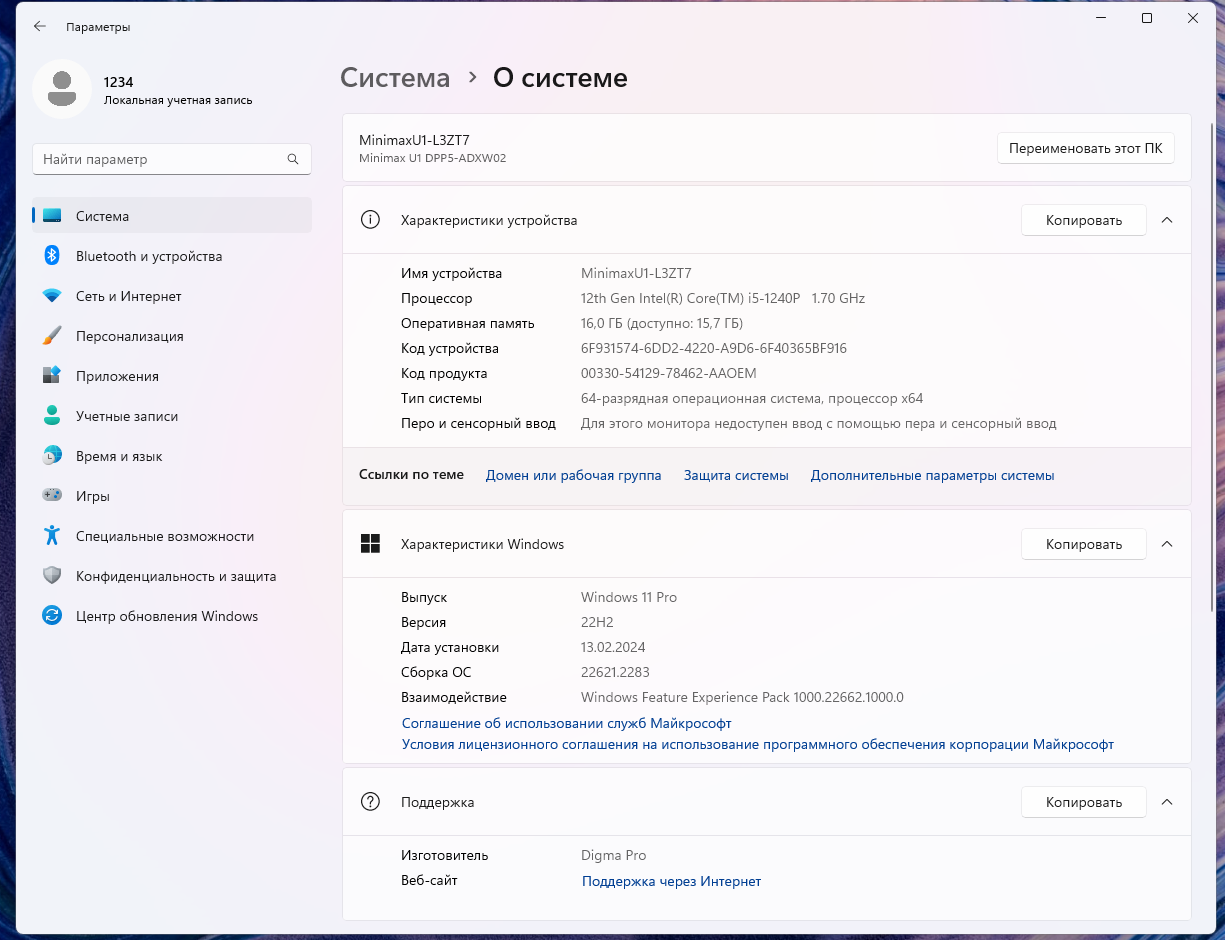This screenshot has width=1225, height=940.
Task: Copy Windows specifications with Копировать
Action: click(x=1083, y=544)
